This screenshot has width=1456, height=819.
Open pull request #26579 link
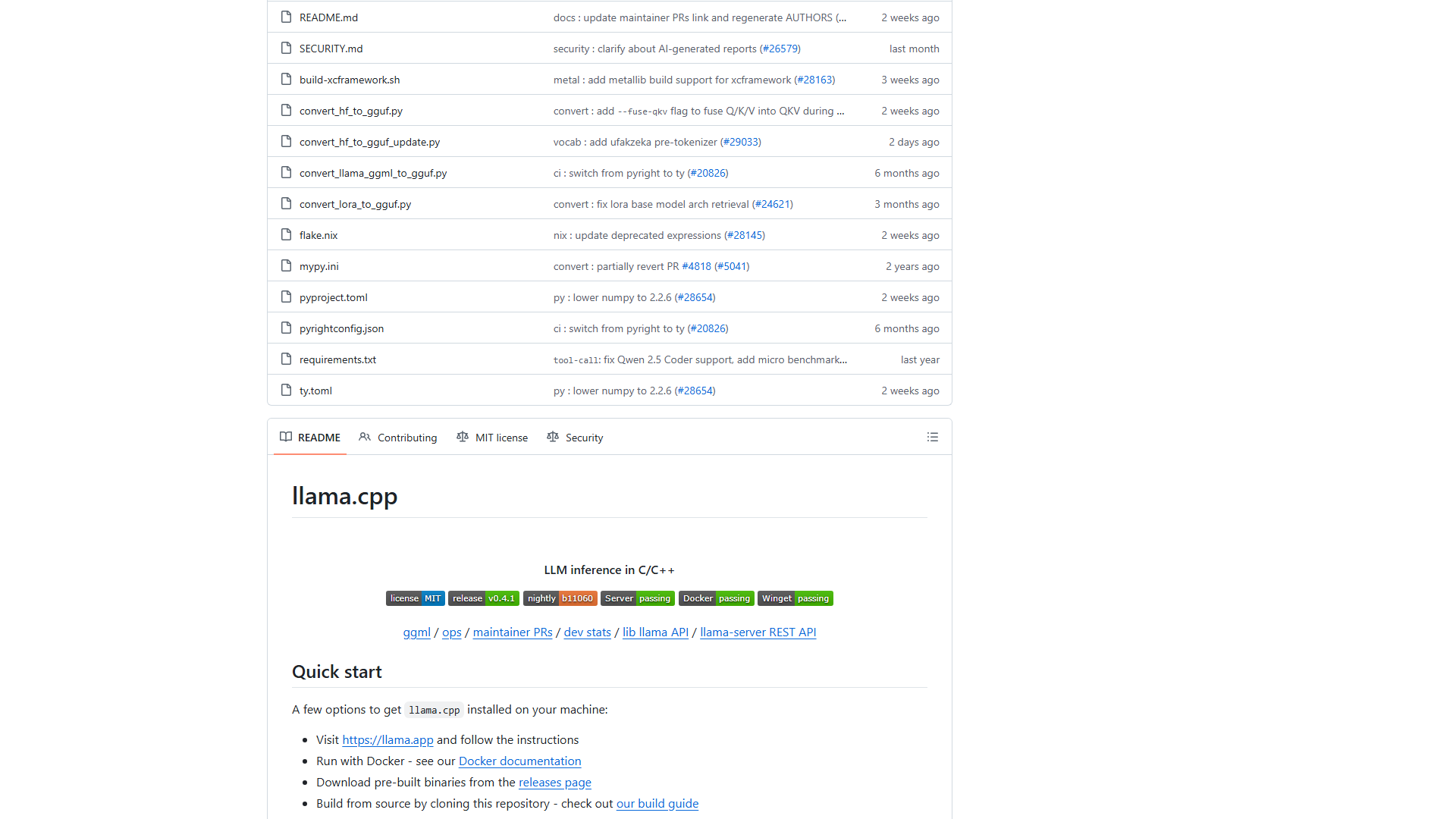pos(780,49)
